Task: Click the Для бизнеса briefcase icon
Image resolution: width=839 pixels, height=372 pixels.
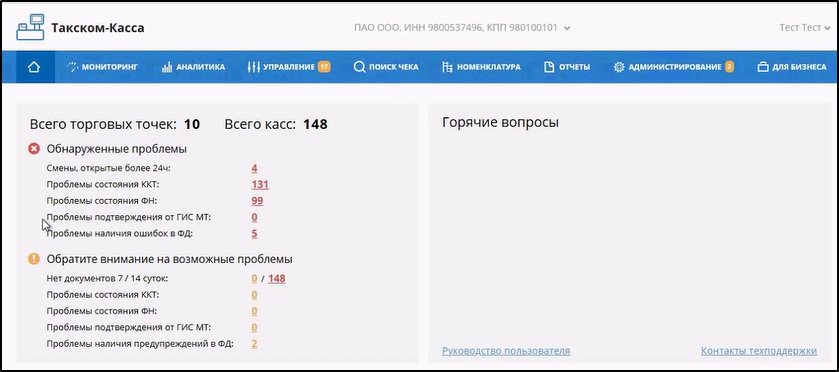Action: (x=763, y=67)
